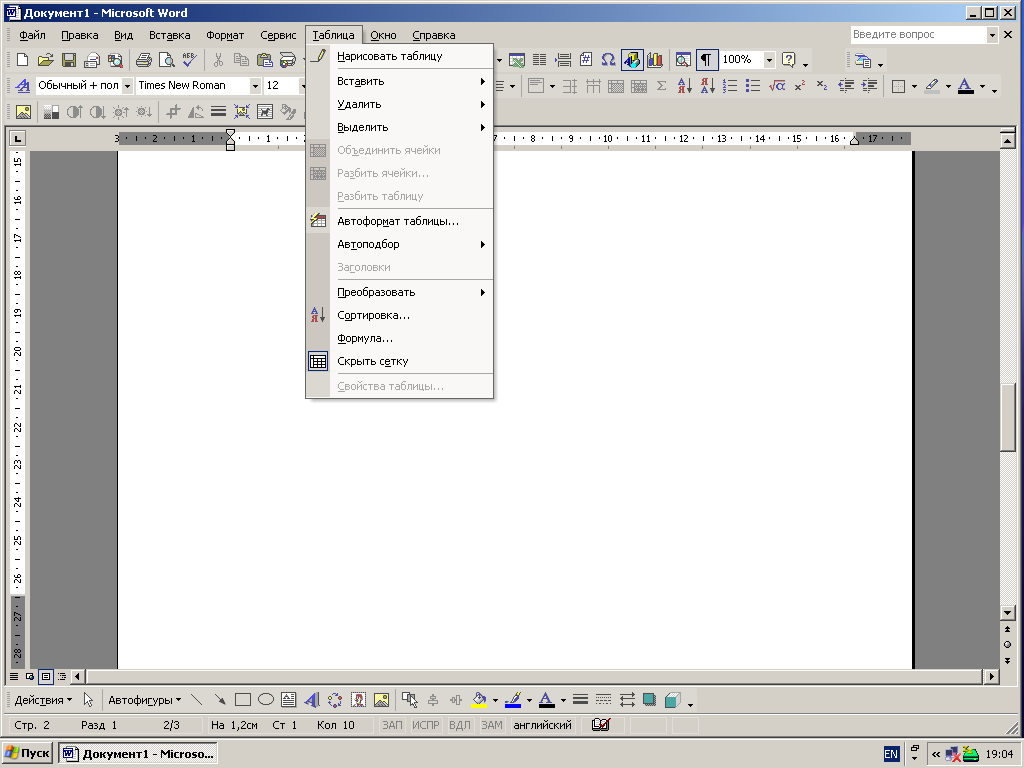1024x768 pixels.
Task: Open the Действия dropdown menu
Action: click(44, 700)
